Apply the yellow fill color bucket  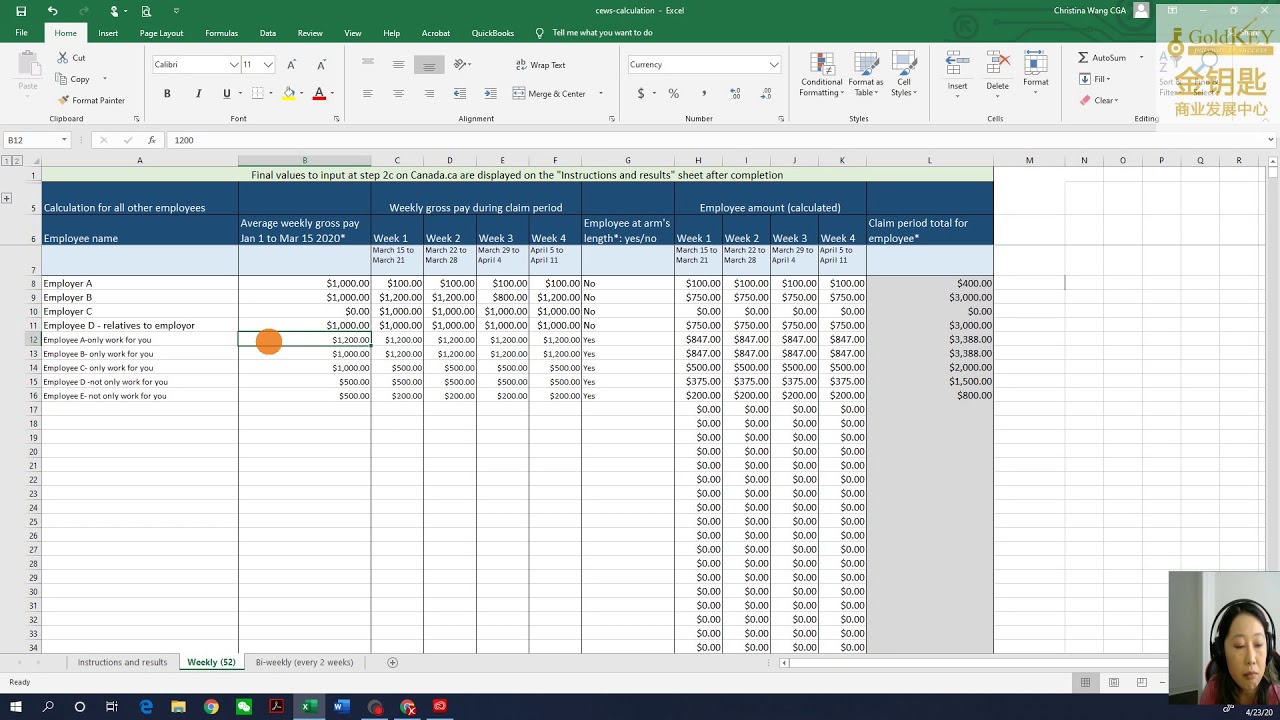tap(289, 93)
